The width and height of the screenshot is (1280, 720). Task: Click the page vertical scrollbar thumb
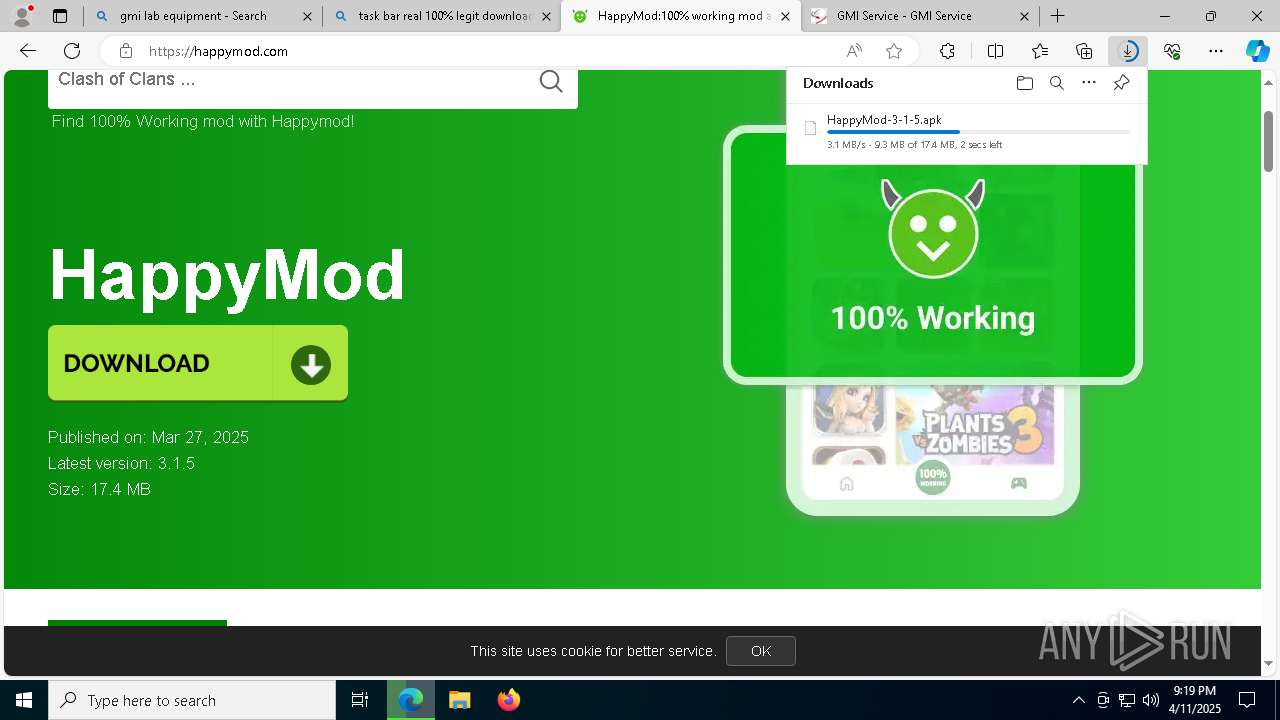(x=1268, y=140)
